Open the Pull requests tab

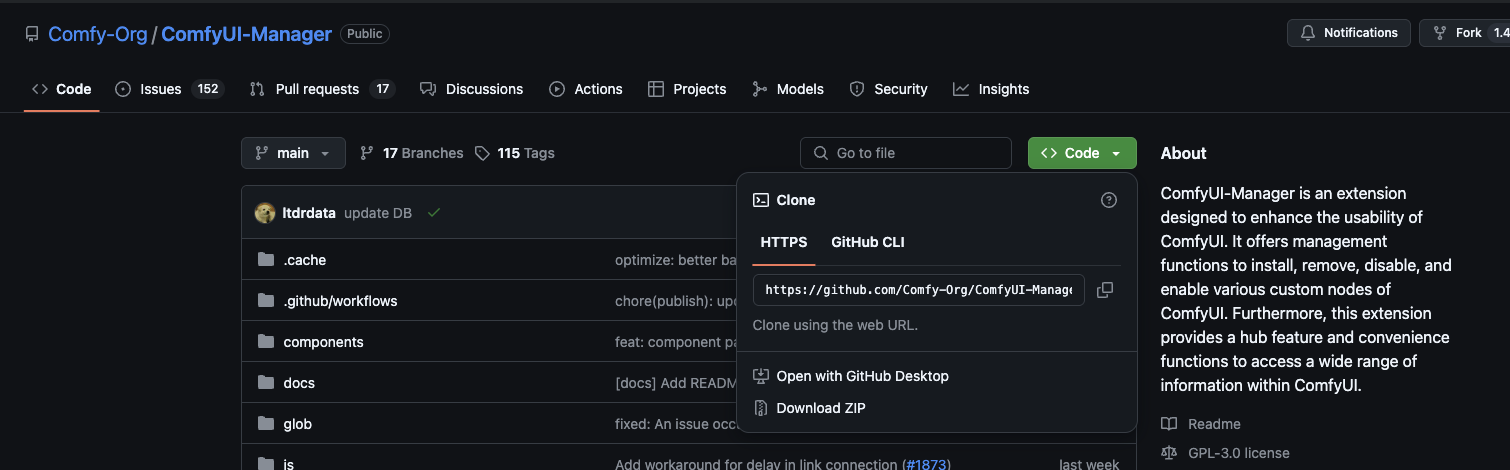pyautogui.click(x=322, y=89)
